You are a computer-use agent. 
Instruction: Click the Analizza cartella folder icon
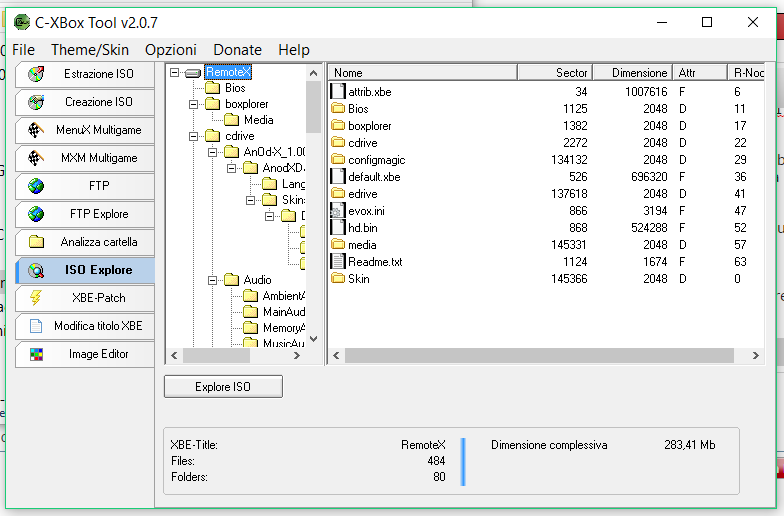[x=36, y=242]
